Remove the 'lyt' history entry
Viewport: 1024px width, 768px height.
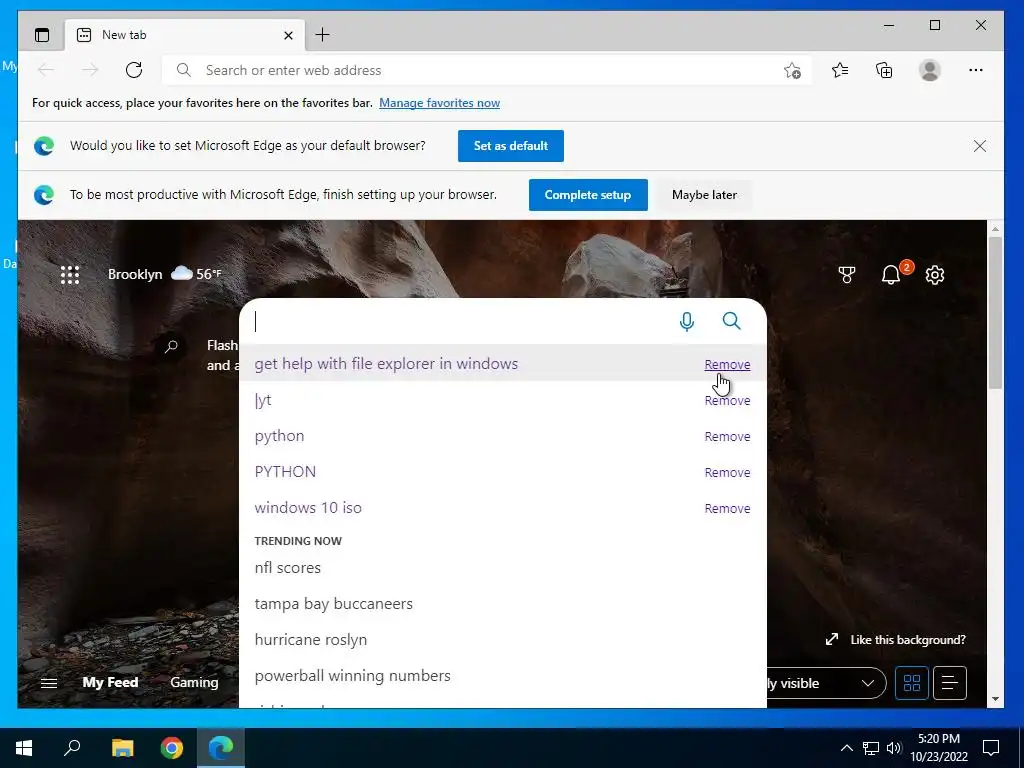point(727,400)
